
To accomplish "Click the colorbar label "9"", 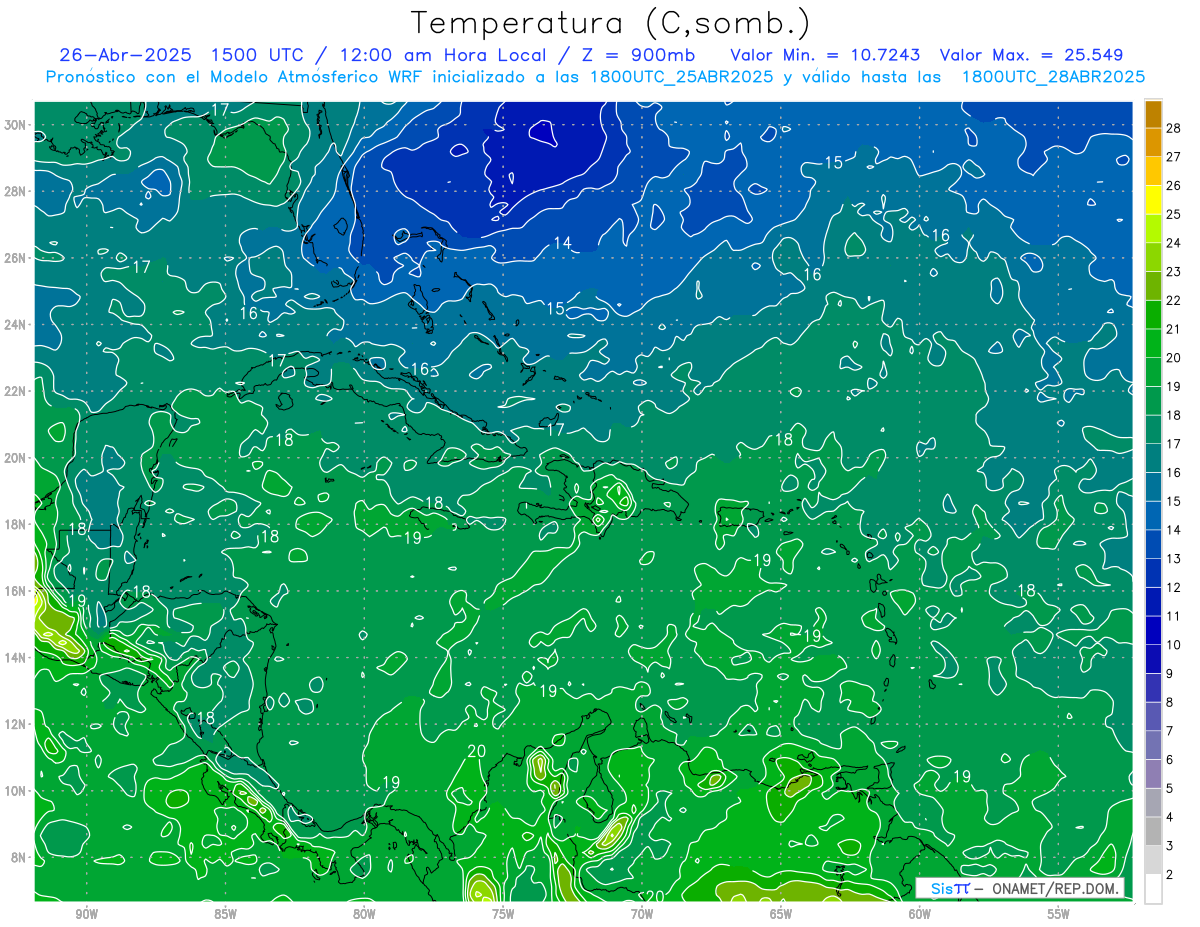I will [x=1170, y=674].
